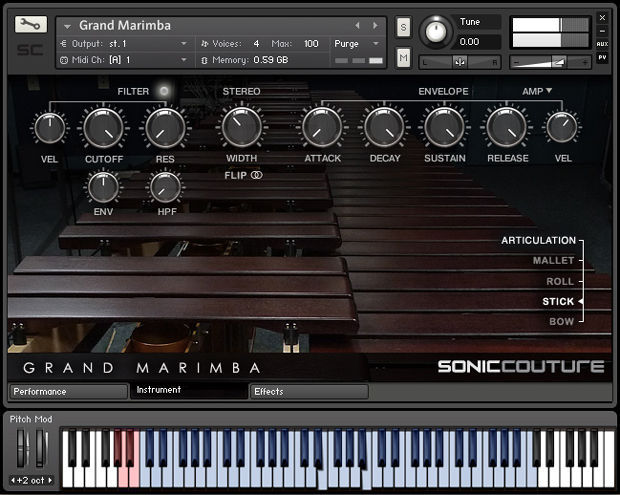Click the RES knob
The image size is (620, 495).
click(165, 128)
